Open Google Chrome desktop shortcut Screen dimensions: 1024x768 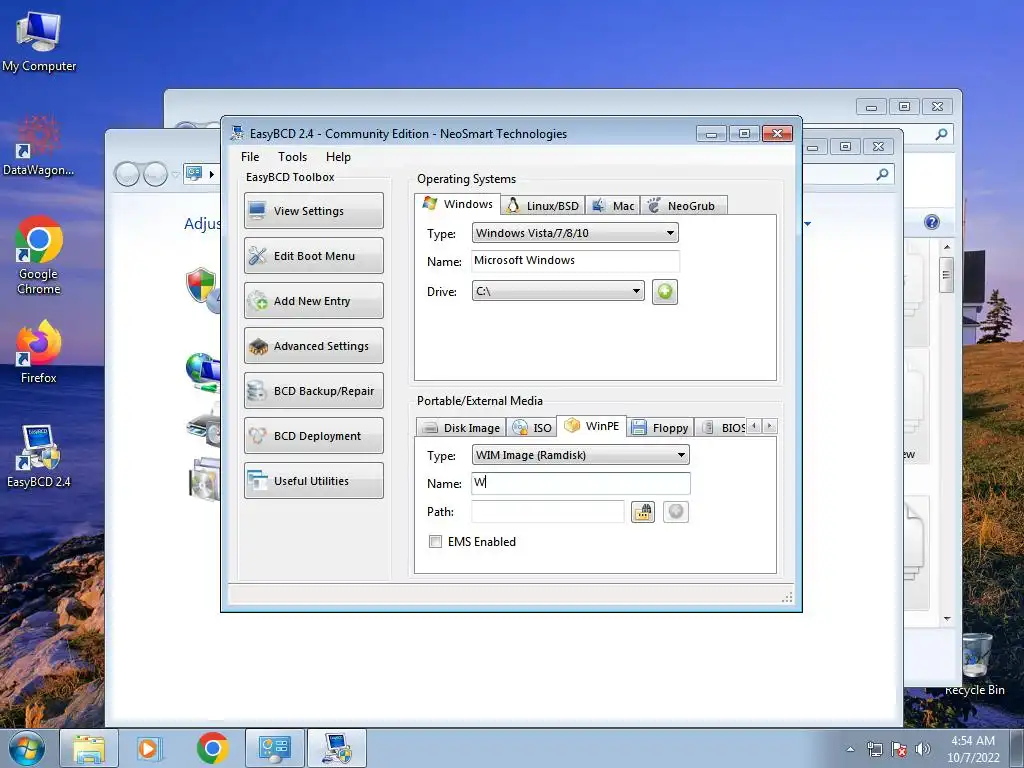(39, 255)
